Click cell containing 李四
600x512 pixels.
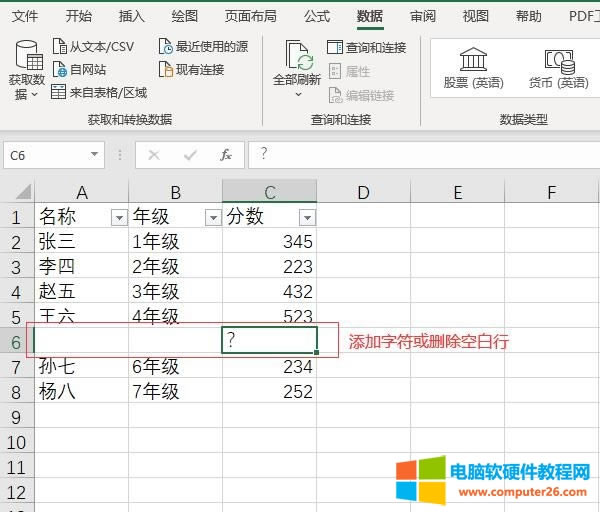(82, 266)
